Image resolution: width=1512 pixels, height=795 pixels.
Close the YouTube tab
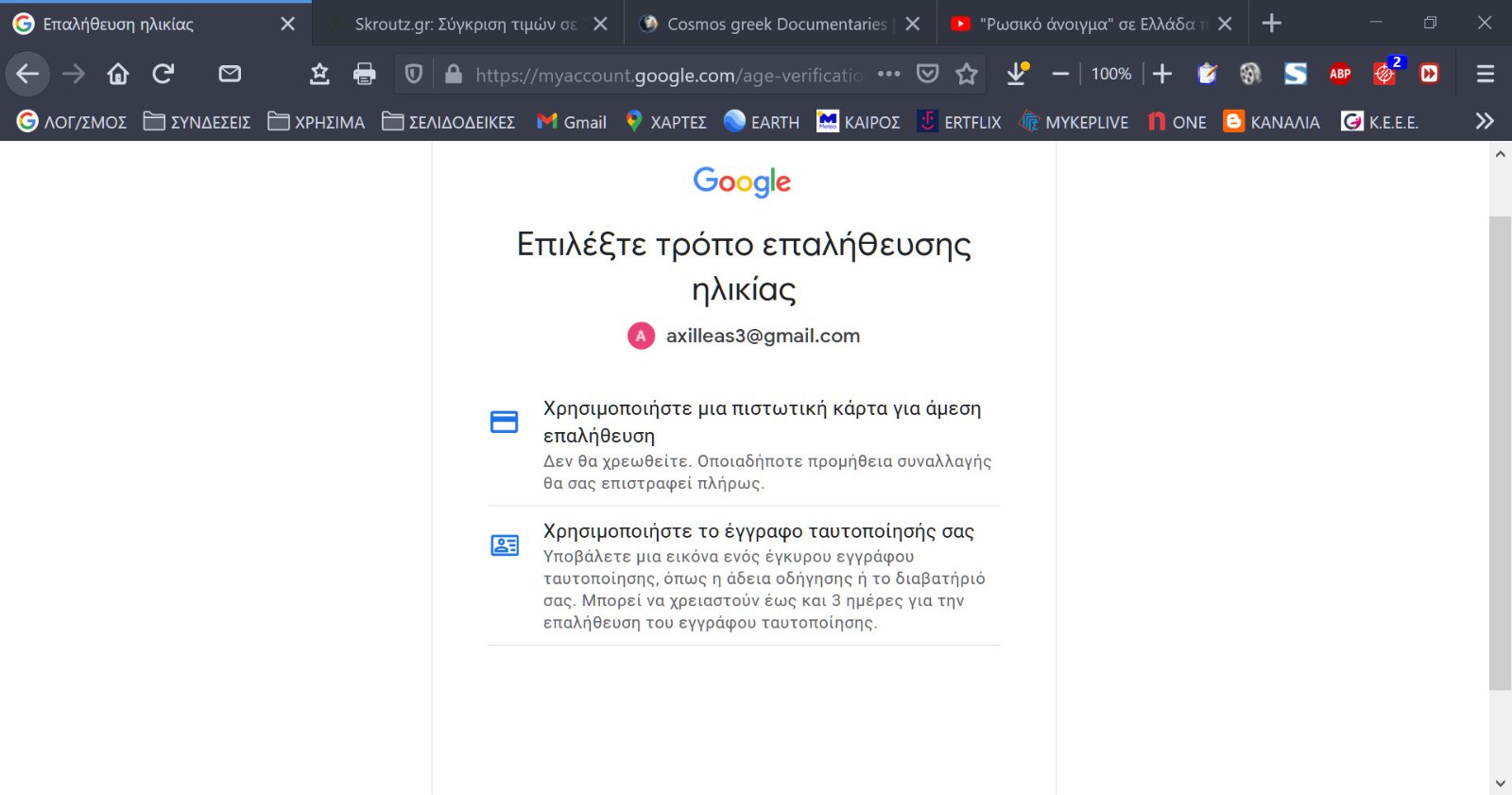1225,24
